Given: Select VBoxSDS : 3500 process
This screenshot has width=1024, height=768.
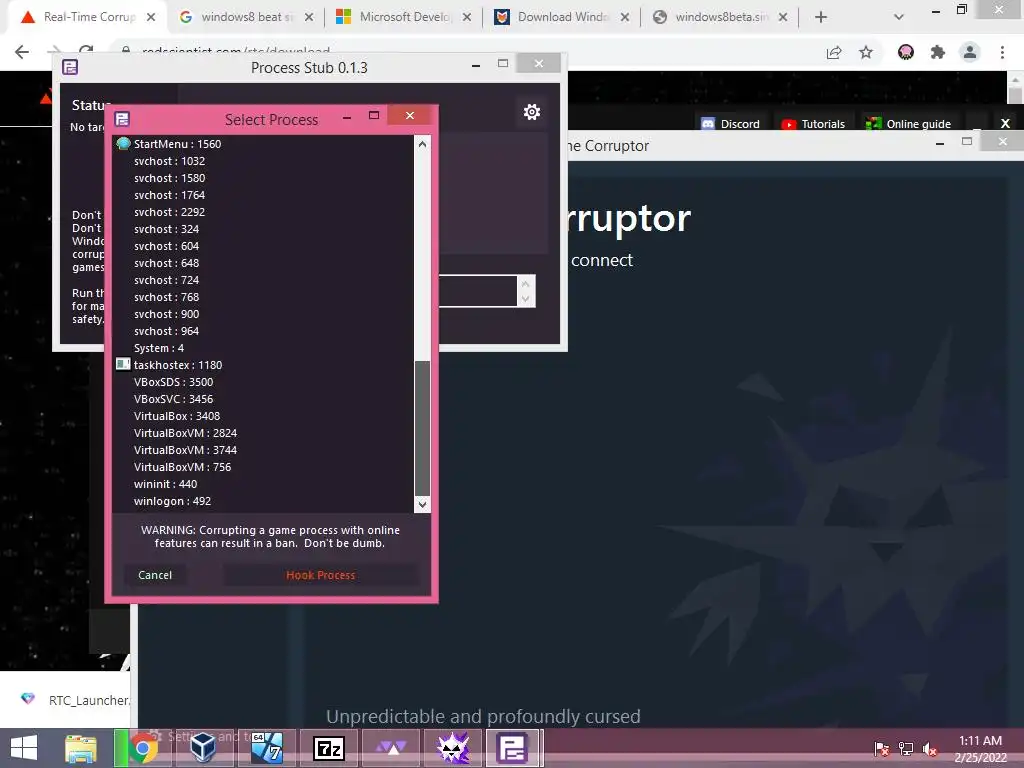Looking at the screenshot, I should coord(264,381).
